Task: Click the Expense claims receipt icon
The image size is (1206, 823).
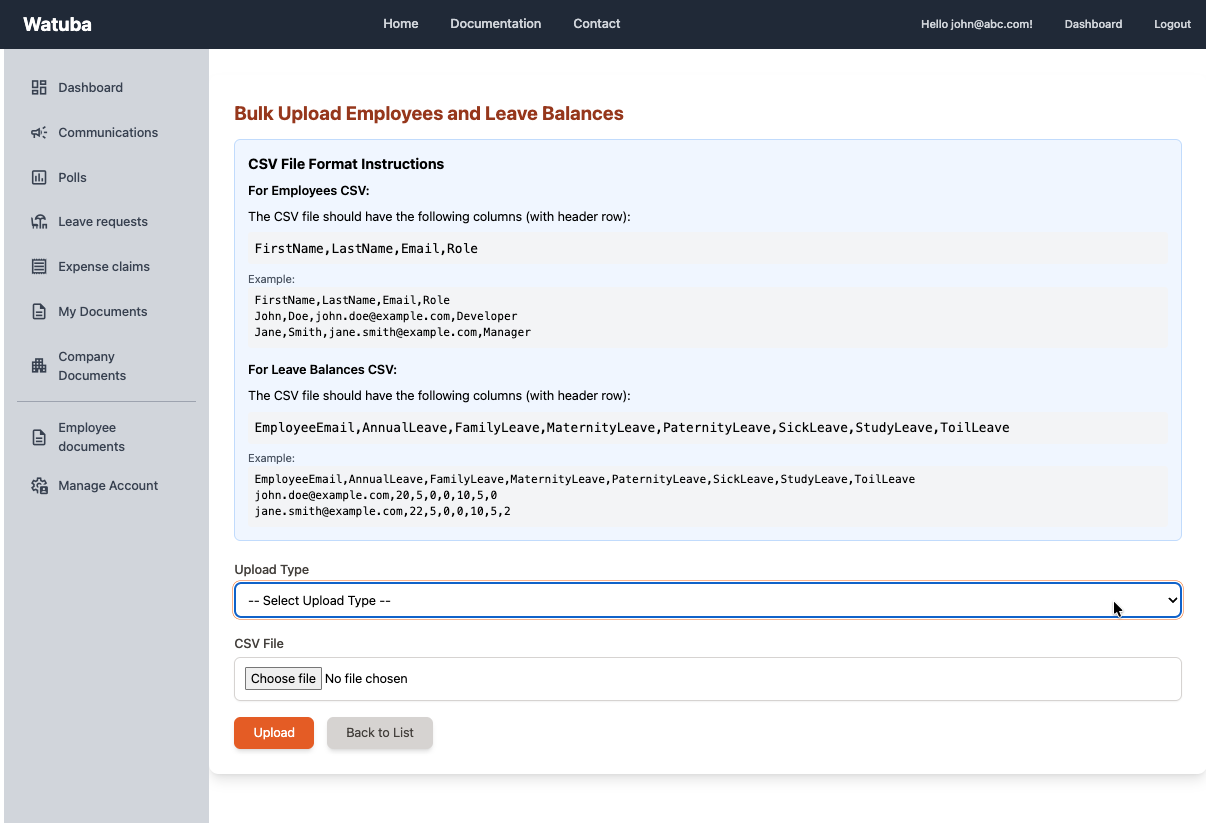Action: tap(39, 267)
